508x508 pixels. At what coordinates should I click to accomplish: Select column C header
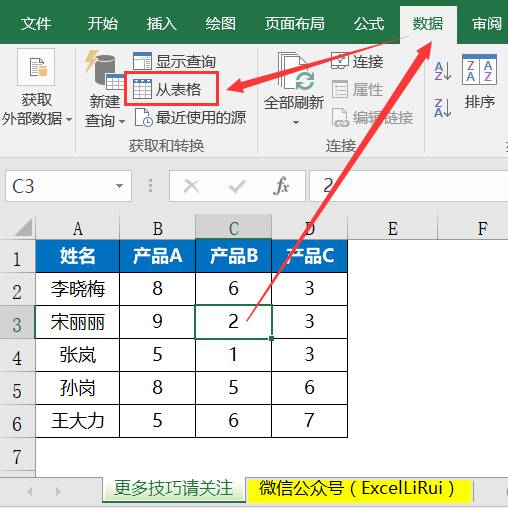(x=233, y=228)
